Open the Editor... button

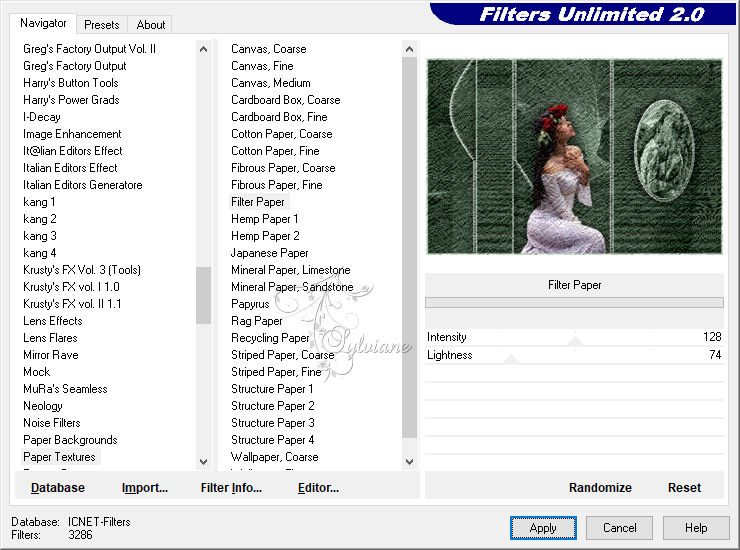pyautogui.click(x=318, y=488)
